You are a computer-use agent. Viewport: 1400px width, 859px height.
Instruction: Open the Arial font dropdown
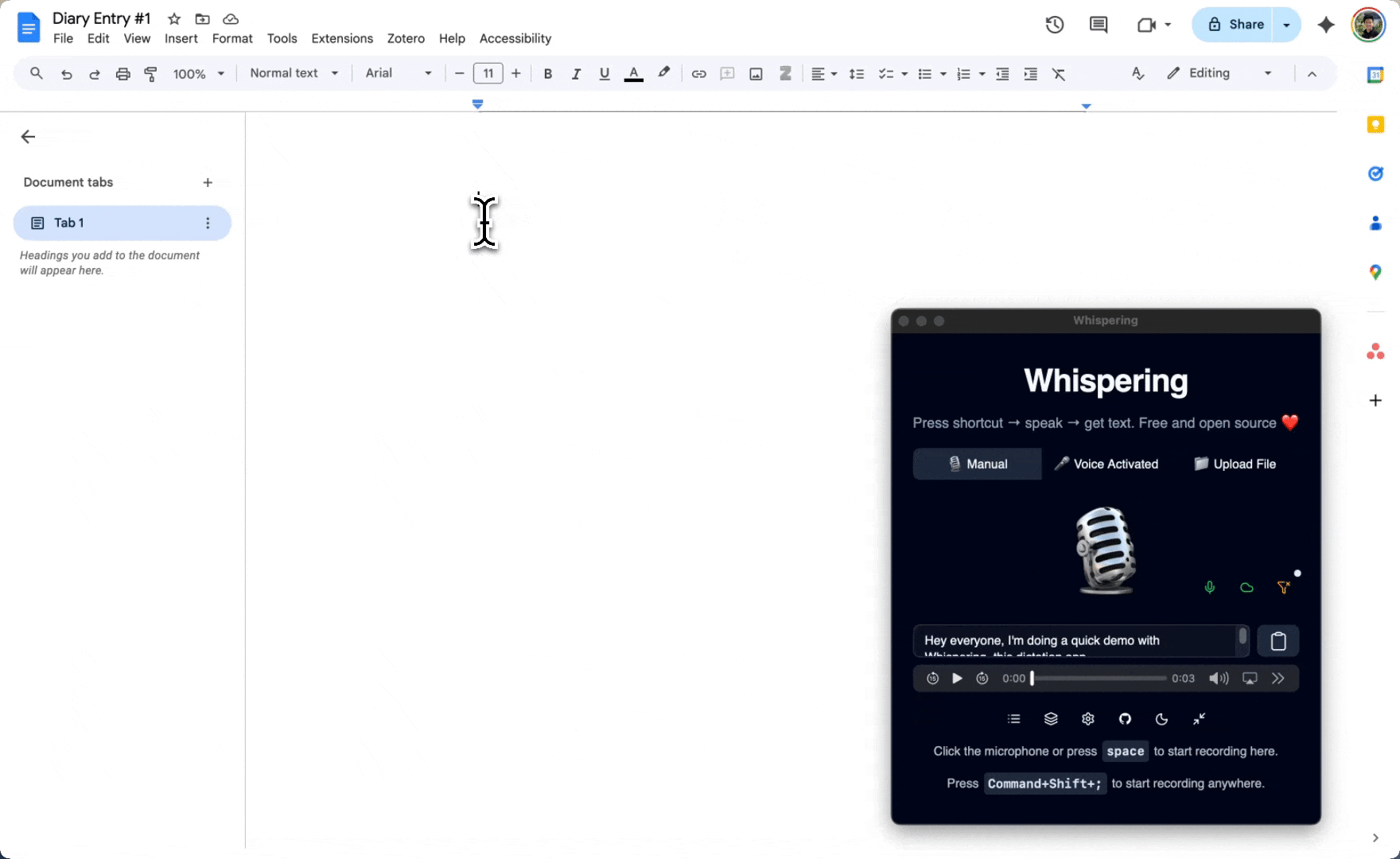click(x=399, y=73)
